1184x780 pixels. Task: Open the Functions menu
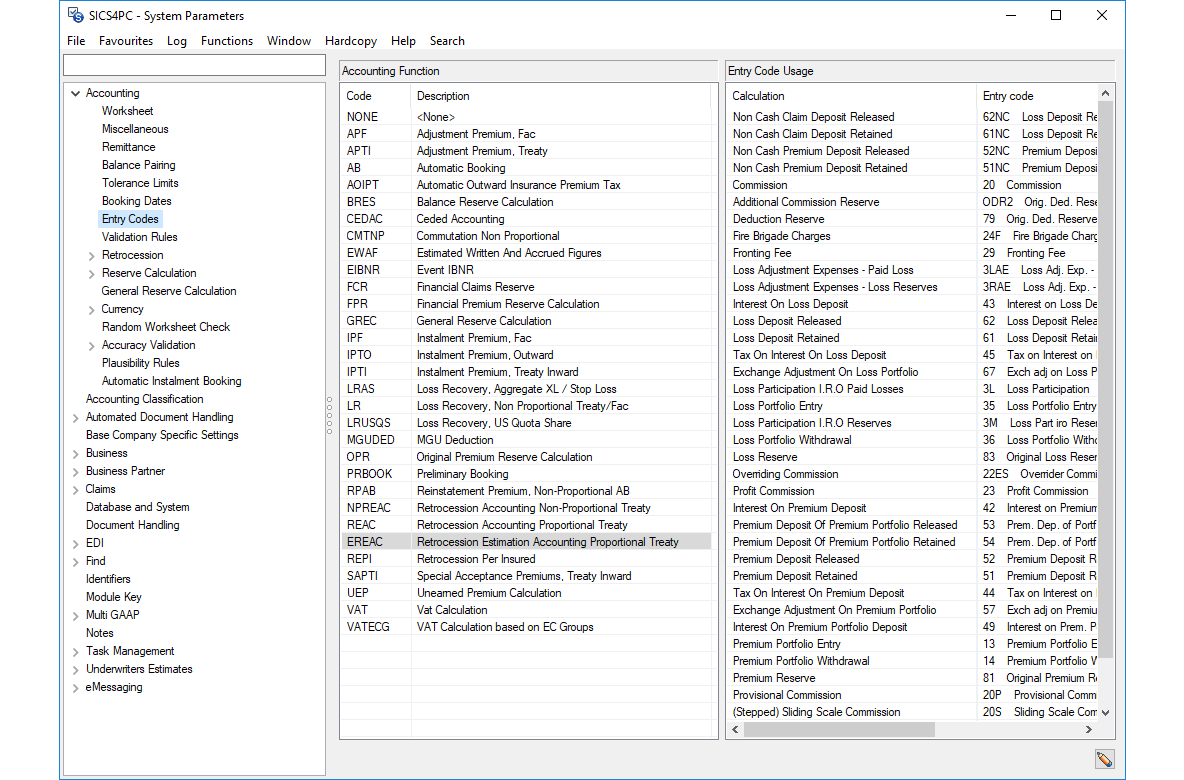pos(227,41)
